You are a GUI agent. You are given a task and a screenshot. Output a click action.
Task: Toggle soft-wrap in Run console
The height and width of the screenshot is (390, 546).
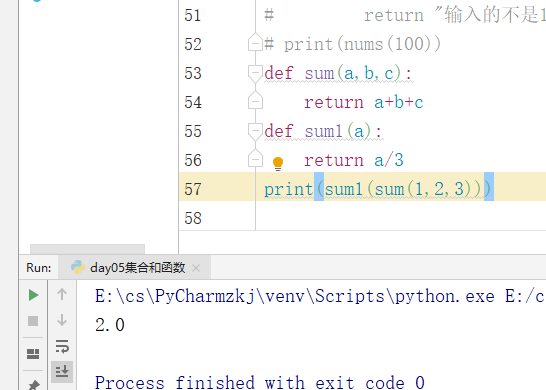pos(62,346)
